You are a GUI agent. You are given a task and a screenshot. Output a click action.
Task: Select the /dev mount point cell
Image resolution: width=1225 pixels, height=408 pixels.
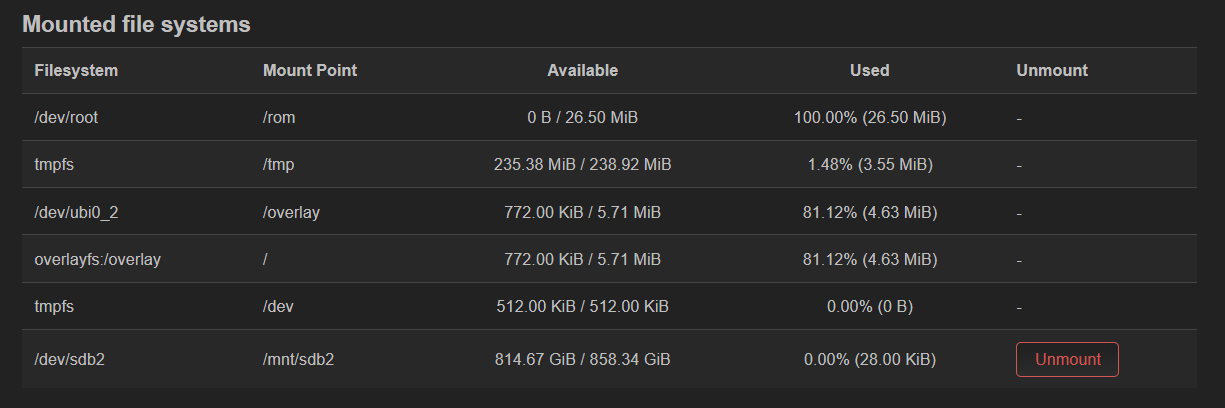278,306
